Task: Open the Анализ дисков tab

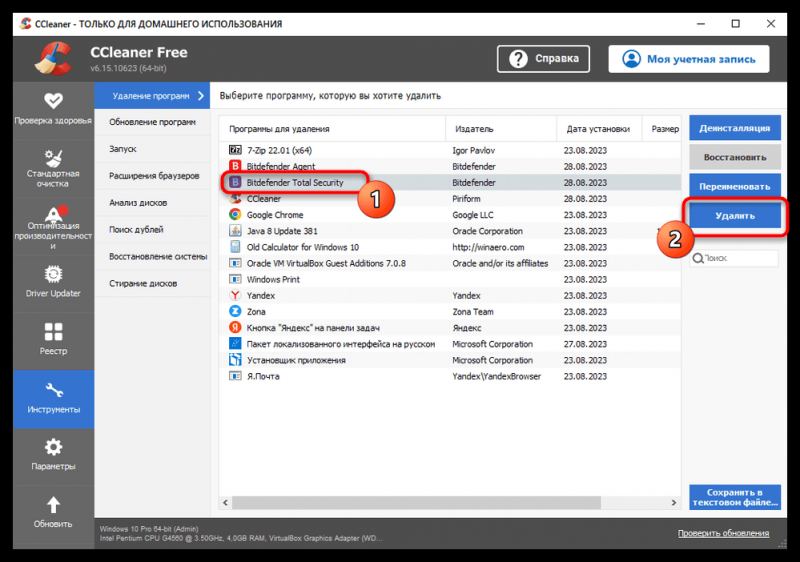Action: coord(152,203)
